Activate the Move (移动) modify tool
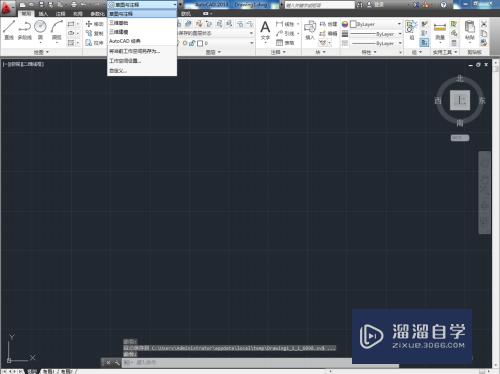 94,24
